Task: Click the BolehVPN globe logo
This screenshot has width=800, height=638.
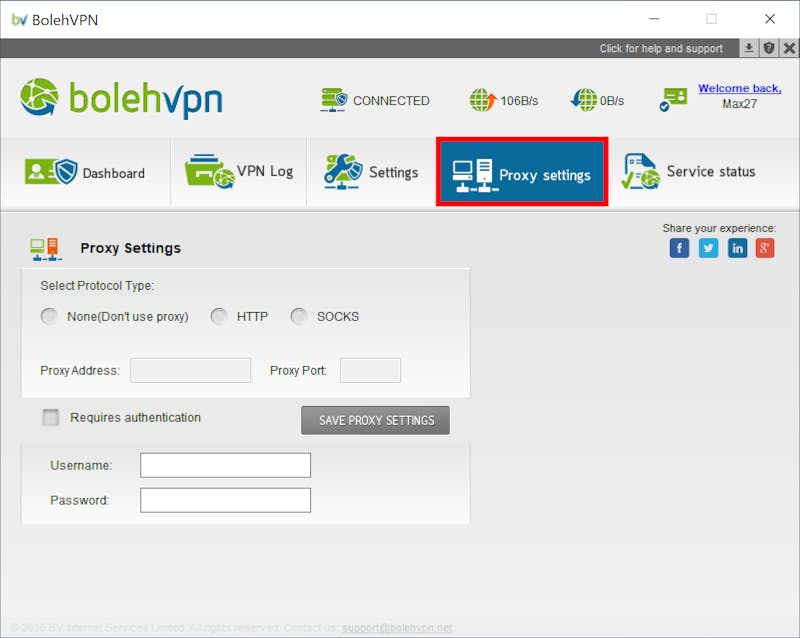Action: pyautogui.click(x=39, y=97)
